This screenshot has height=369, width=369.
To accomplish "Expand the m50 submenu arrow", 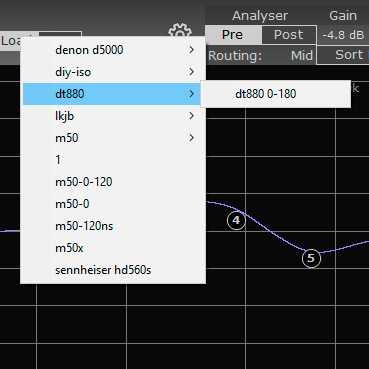I will click(x=192, y=138).
